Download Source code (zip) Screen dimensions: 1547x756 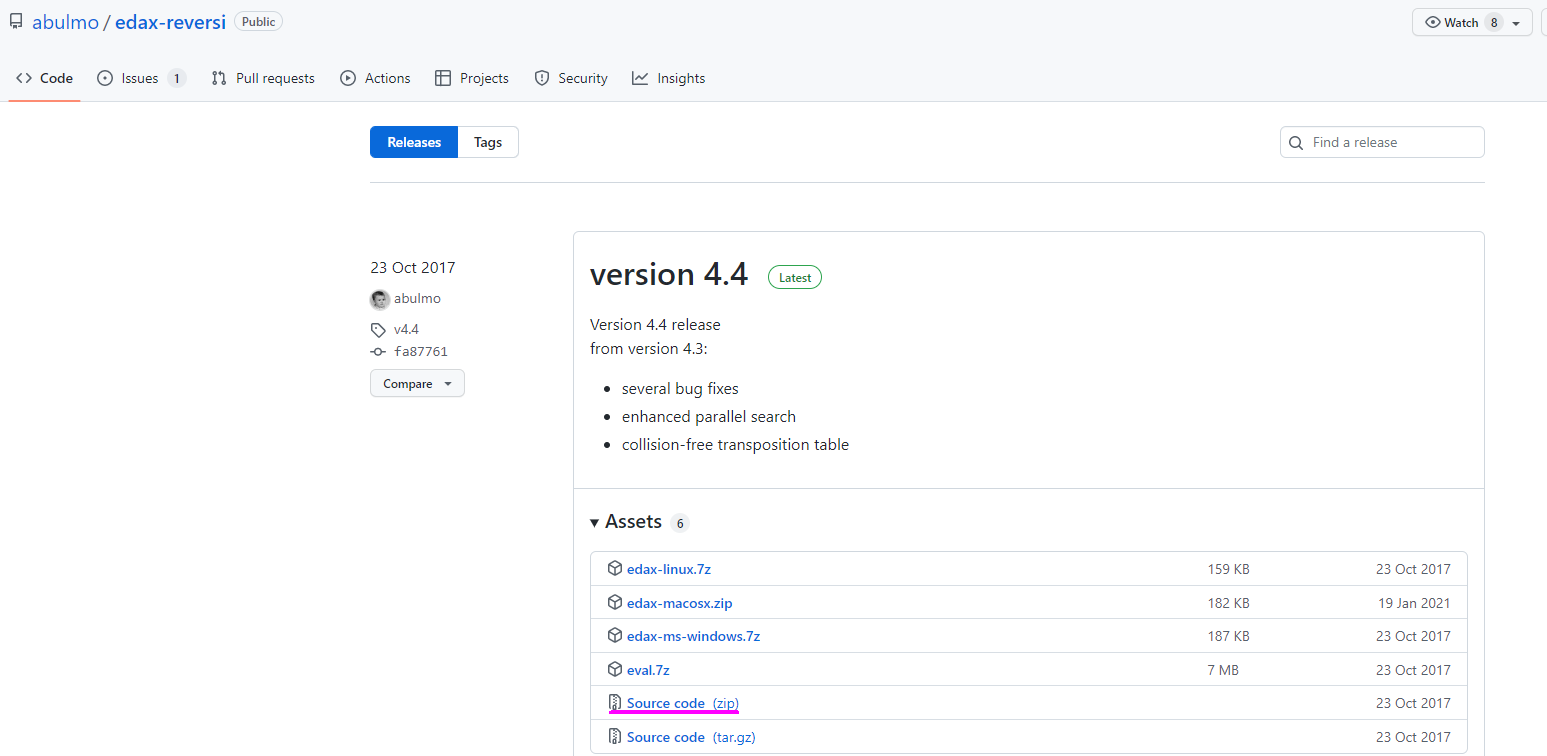(683, 703)
